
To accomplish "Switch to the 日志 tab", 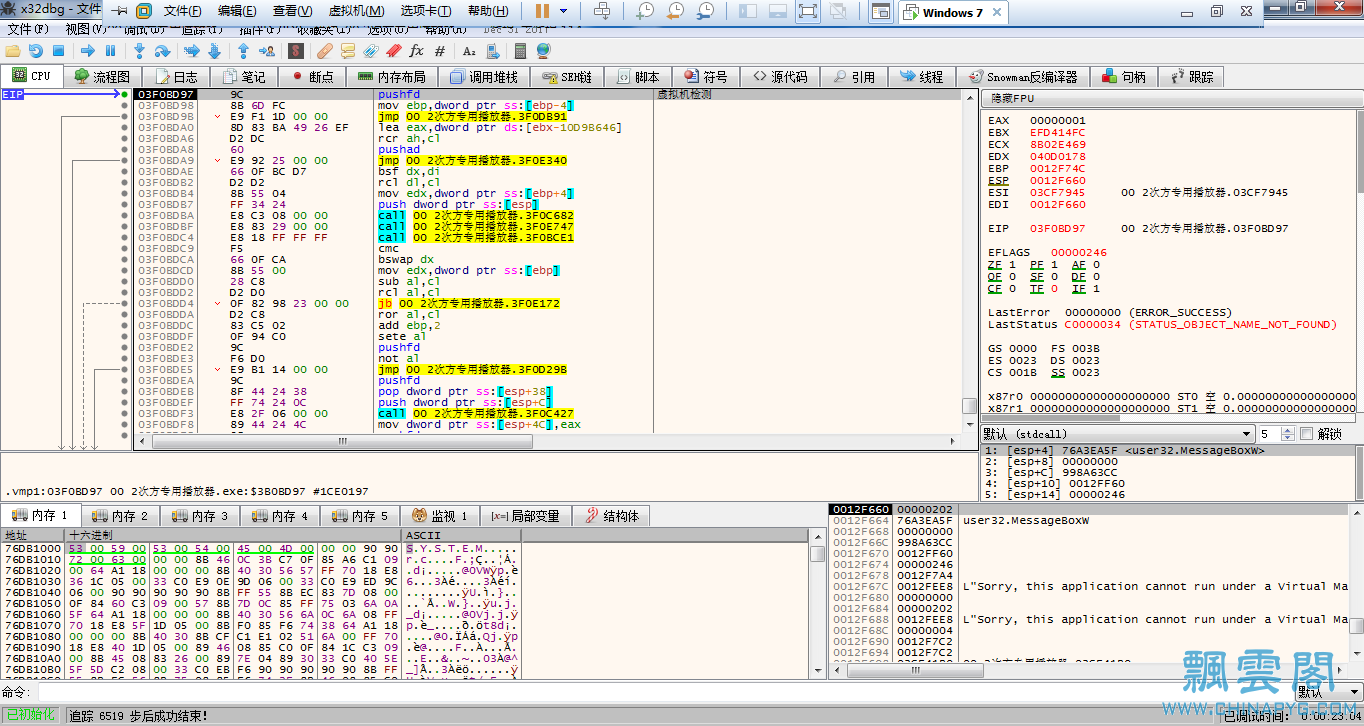I will tap(176, 77).
